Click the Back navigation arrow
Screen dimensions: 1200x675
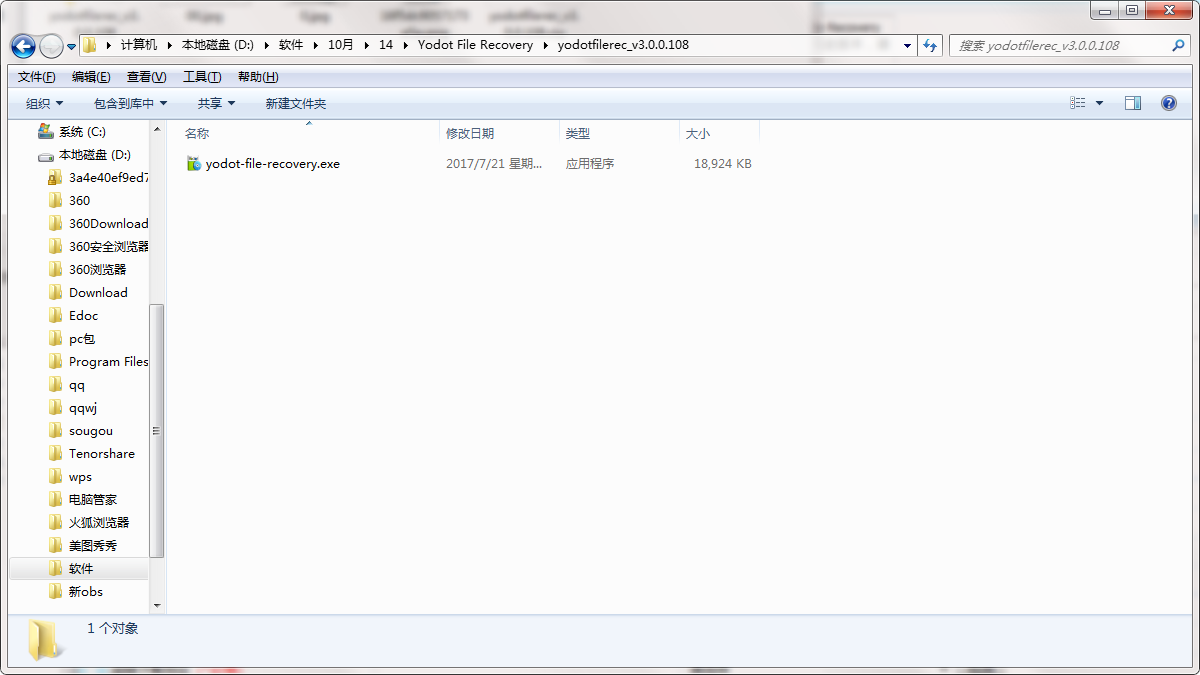click(23, 46)
